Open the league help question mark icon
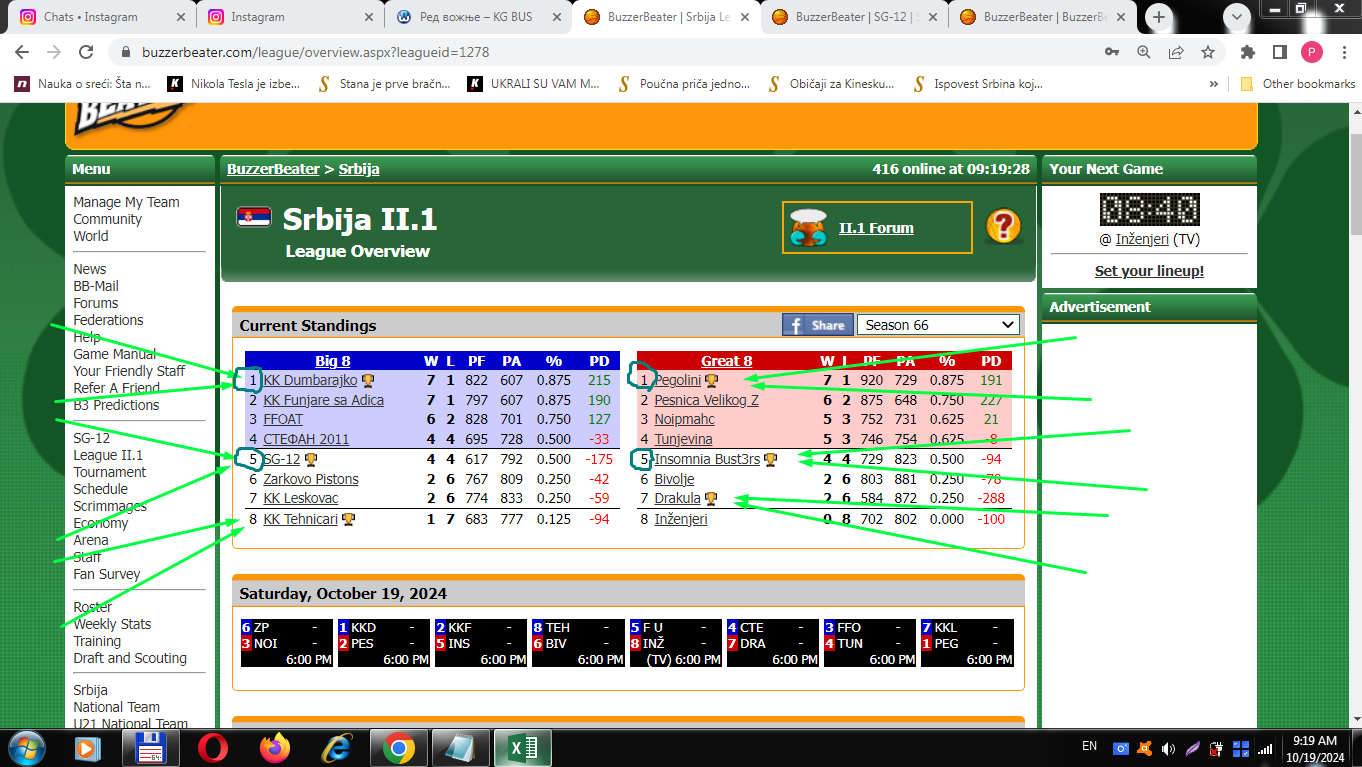The height and width of the screenshot is (767, 1362). coord(1003,227)
